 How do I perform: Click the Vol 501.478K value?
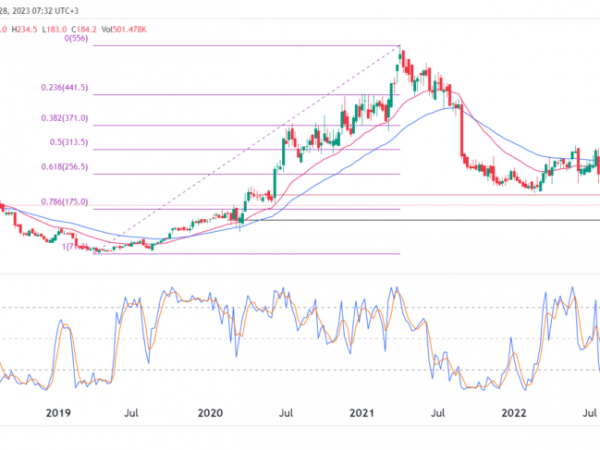pos(124,29)
